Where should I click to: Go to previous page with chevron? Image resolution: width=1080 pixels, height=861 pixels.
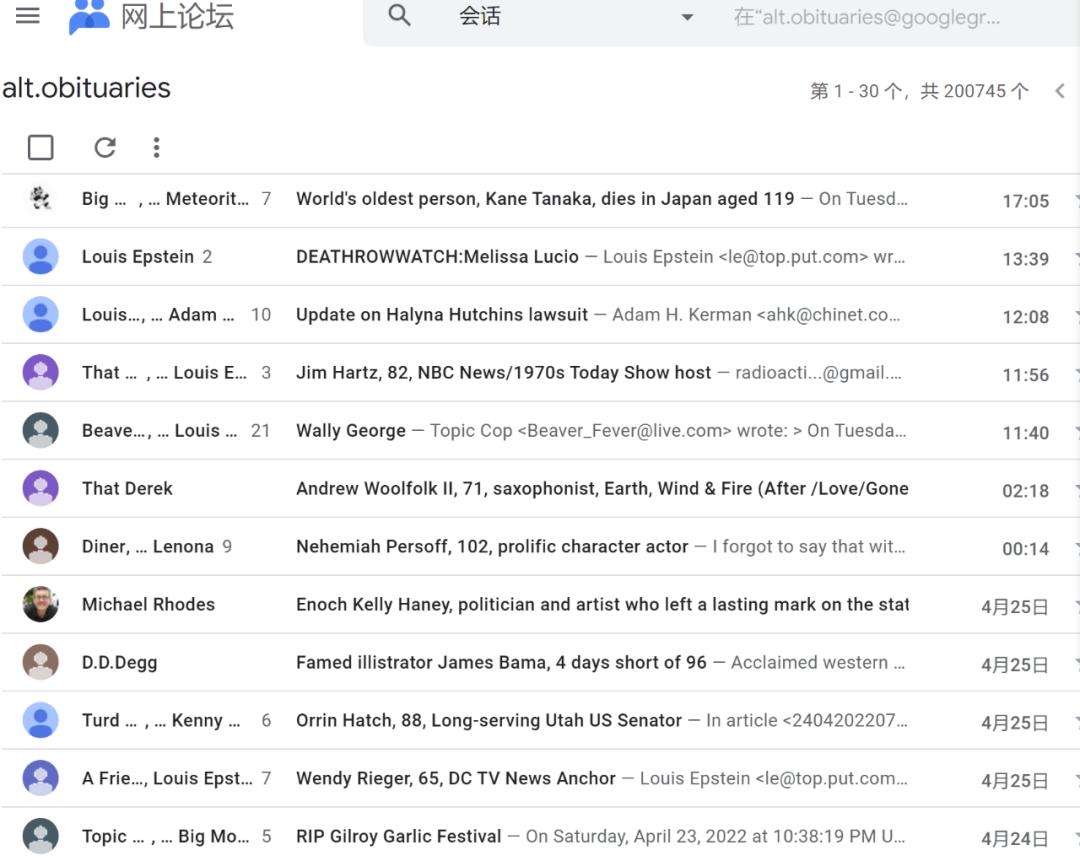1059,91
